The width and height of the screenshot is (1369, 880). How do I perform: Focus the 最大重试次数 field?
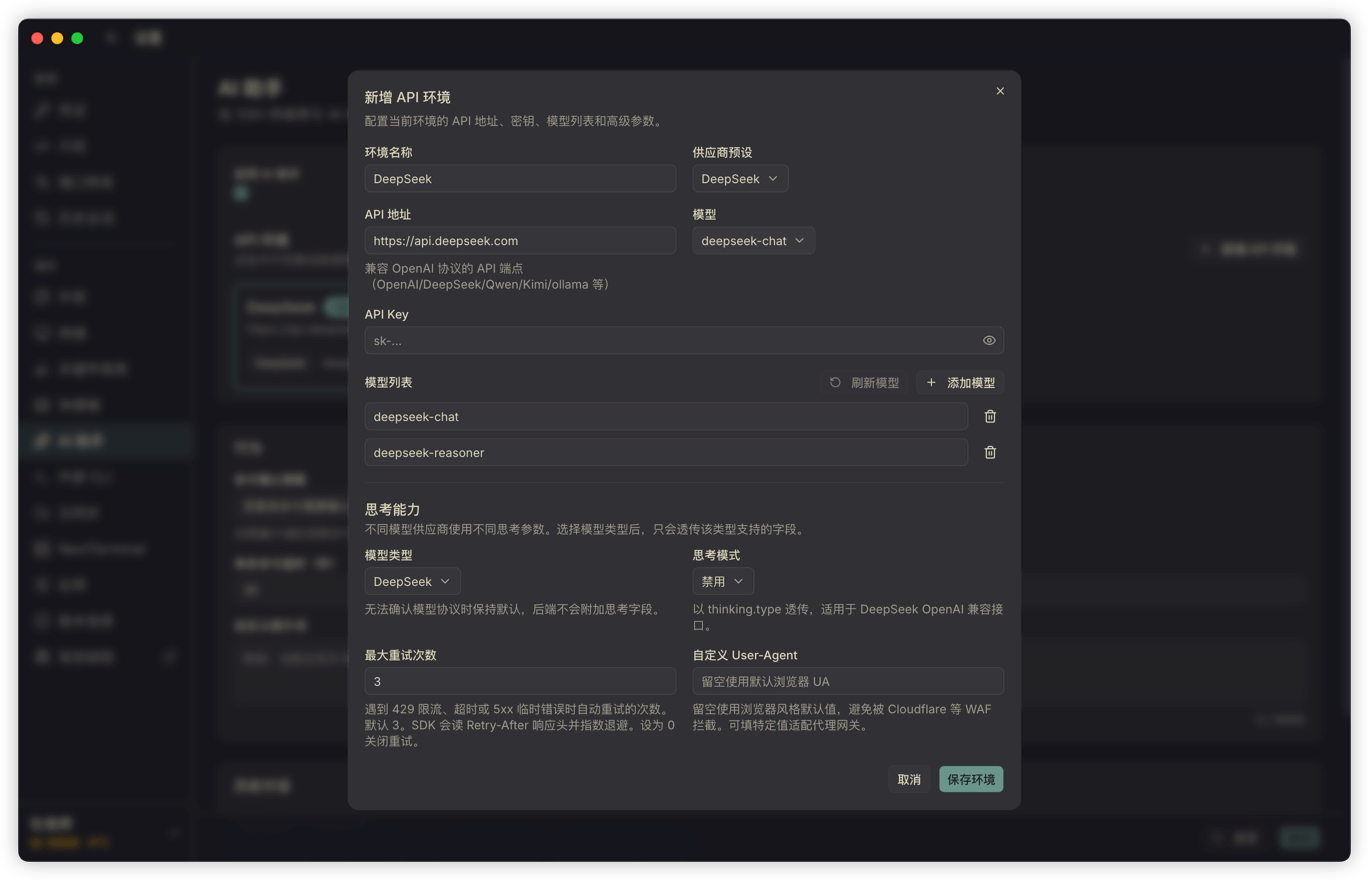pos(520,682)
